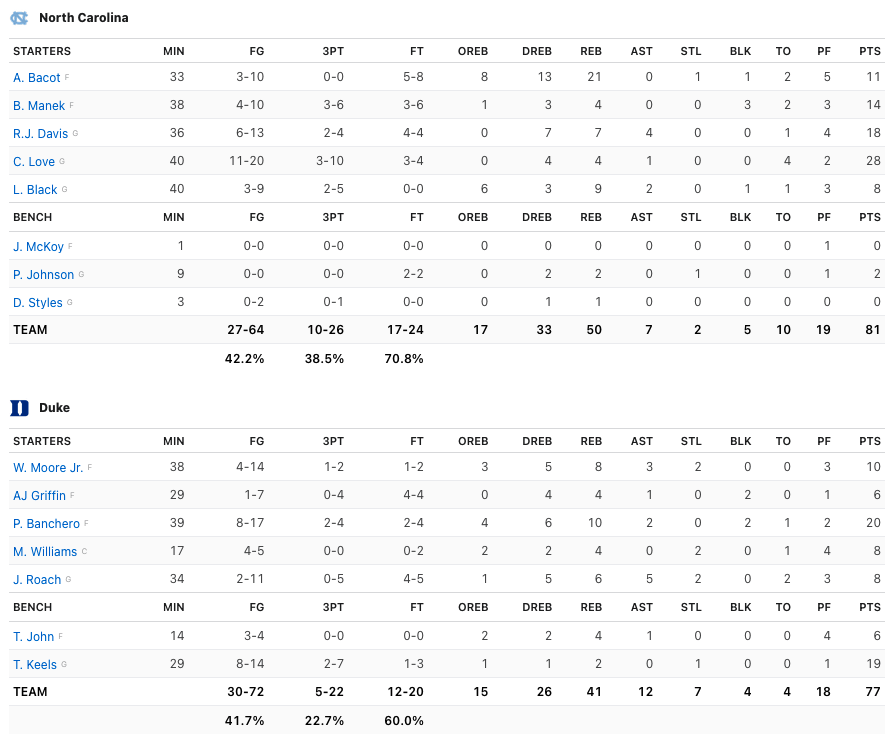The image size is (894, 742).
Task: Open D. Styles player page
Action: 38,303
